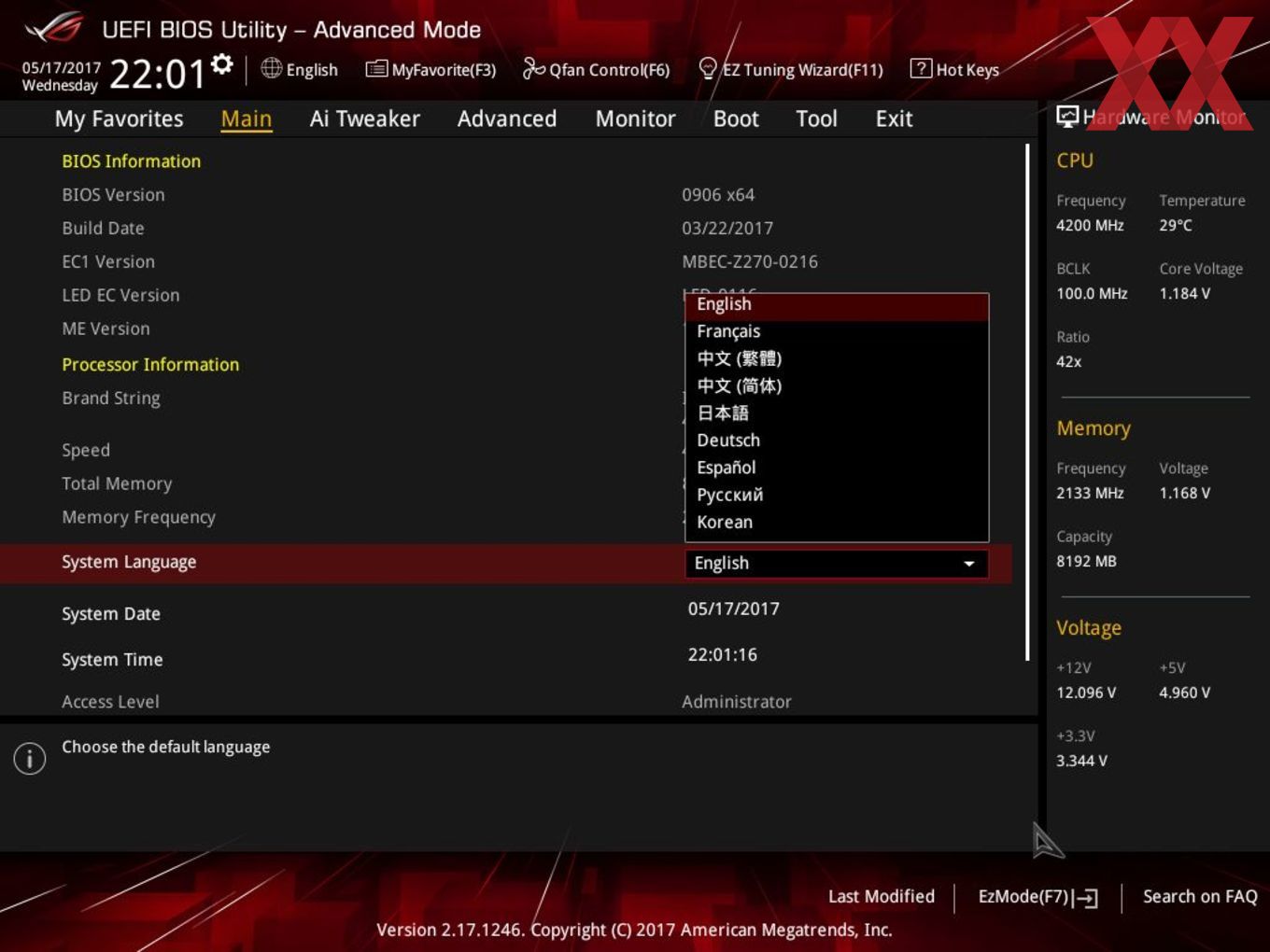
Task: Click Build Date value 03/22/2017
Action: 727,229
